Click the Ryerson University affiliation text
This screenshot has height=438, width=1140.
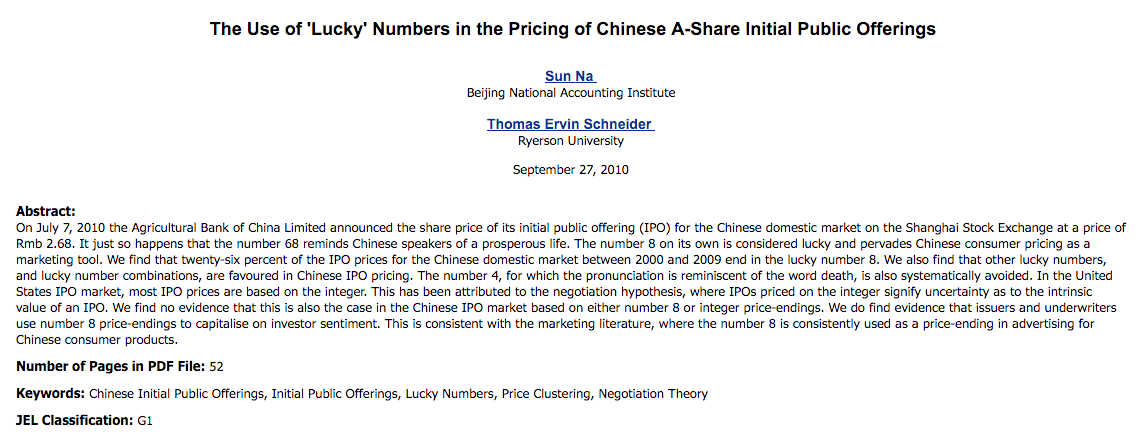pyautogui.click(x=570, y=141)
